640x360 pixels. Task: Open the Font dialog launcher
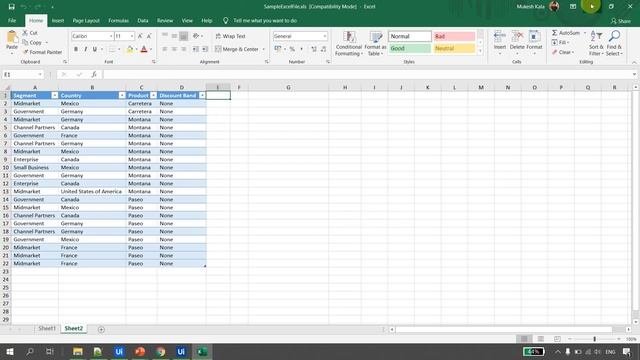point(153,62)
